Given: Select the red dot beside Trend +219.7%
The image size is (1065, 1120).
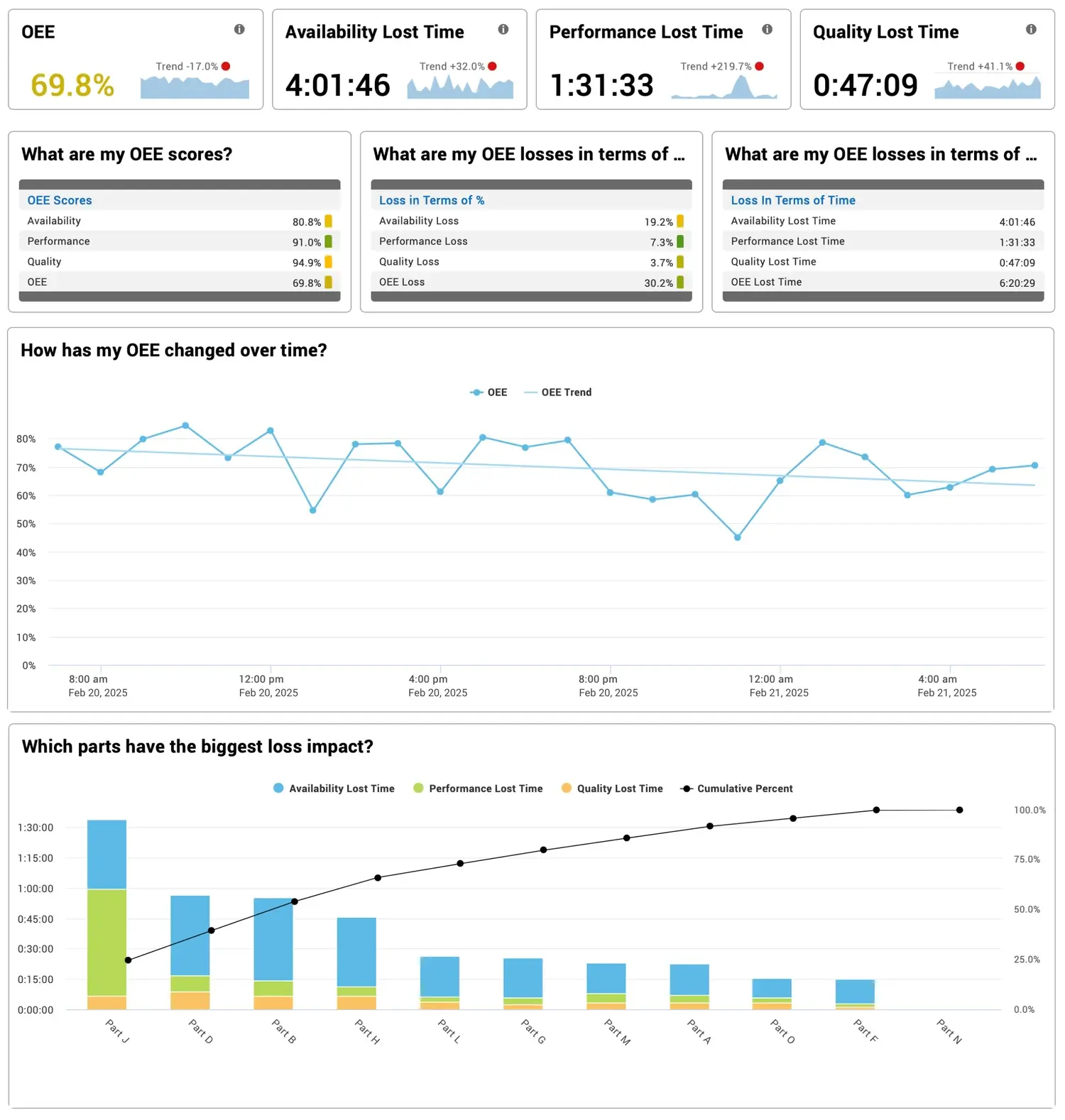Looking at the screenshot, I should [x=760, y=66].
